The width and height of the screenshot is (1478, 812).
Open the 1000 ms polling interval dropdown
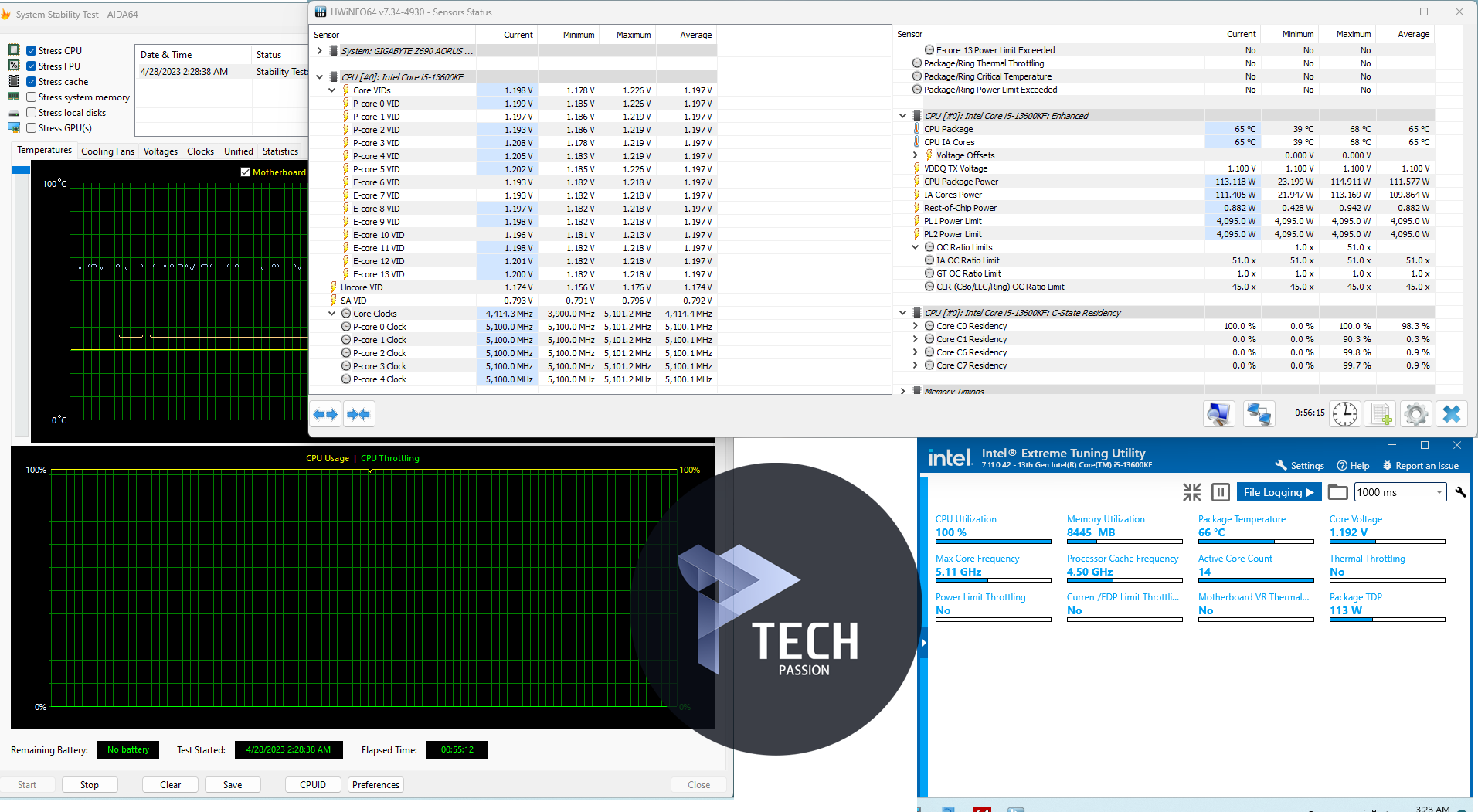click(1439, 492)
